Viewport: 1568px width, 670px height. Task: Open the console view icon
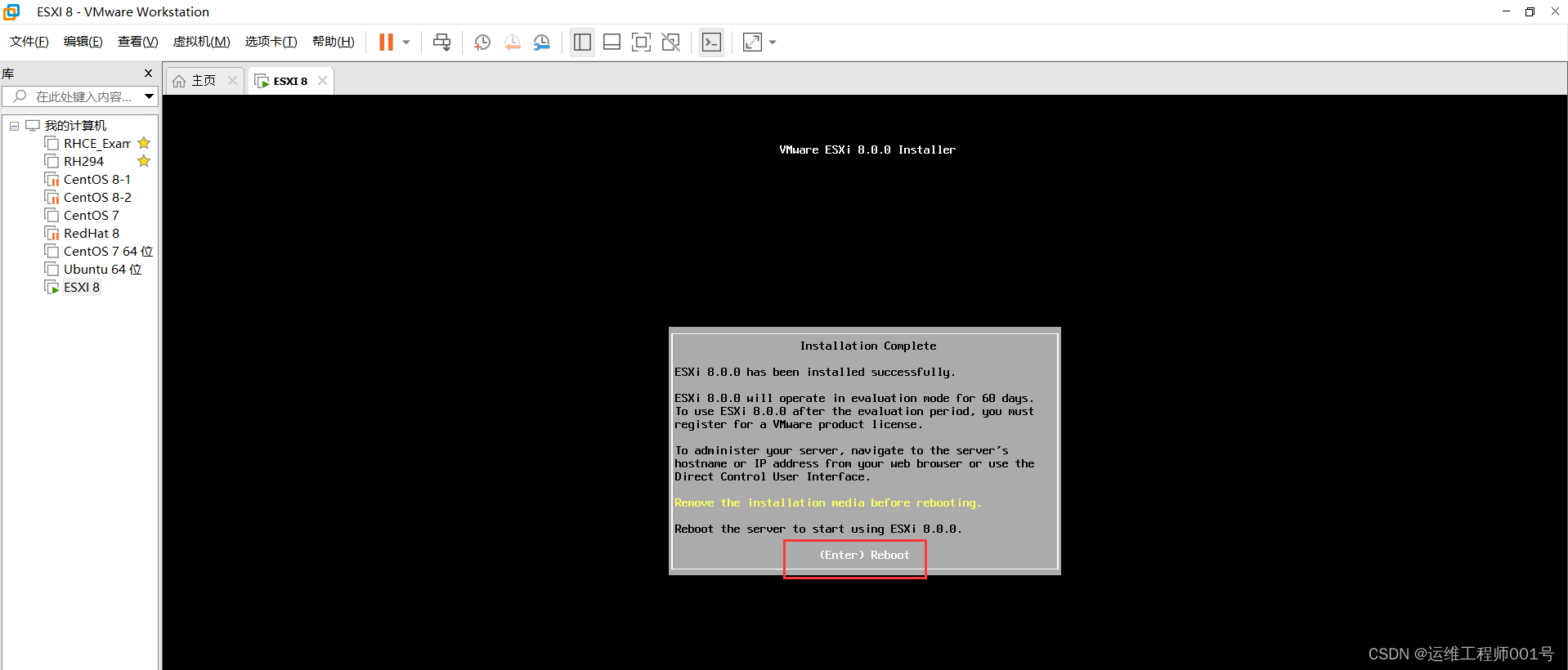(712, 42)
